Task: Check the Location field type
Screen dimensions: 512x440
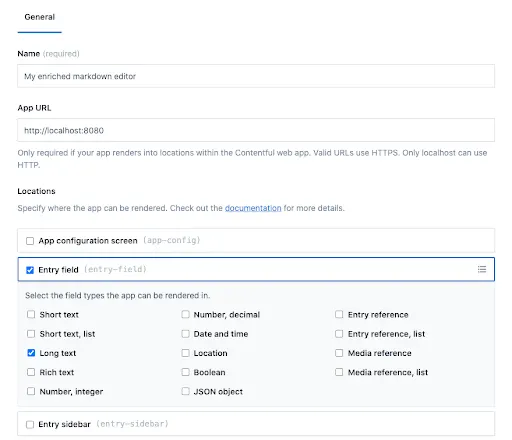Action: tap(185, 353)
